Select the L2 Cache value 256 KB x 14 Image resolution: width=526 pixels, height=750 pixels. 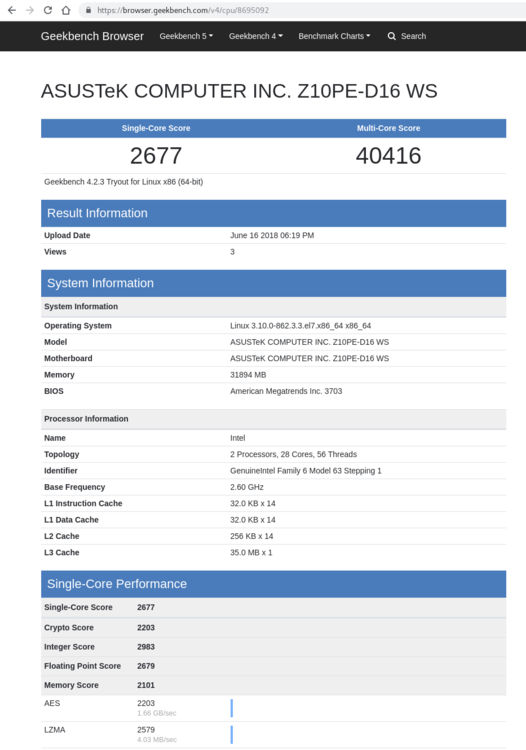pyautogui.click(x=252, y=536)
